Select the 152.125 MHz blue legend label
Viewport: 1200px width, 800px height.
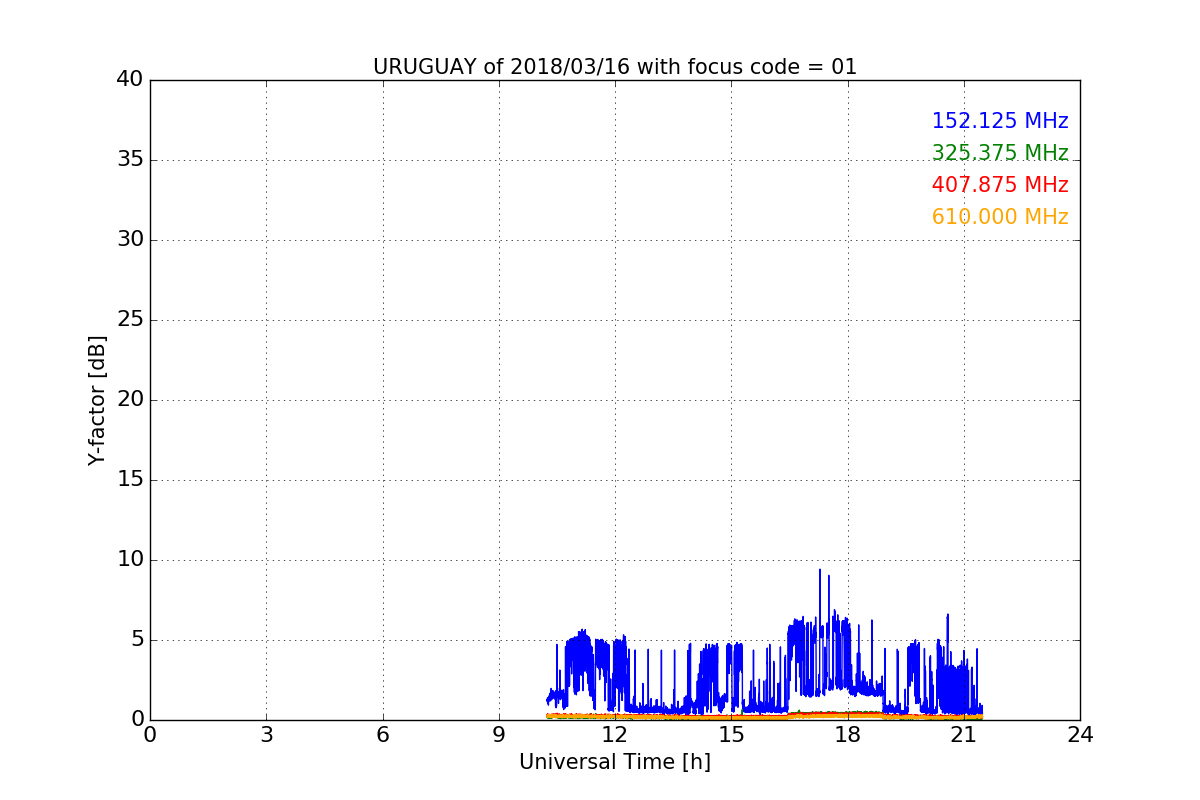[x=1000, y=121]
